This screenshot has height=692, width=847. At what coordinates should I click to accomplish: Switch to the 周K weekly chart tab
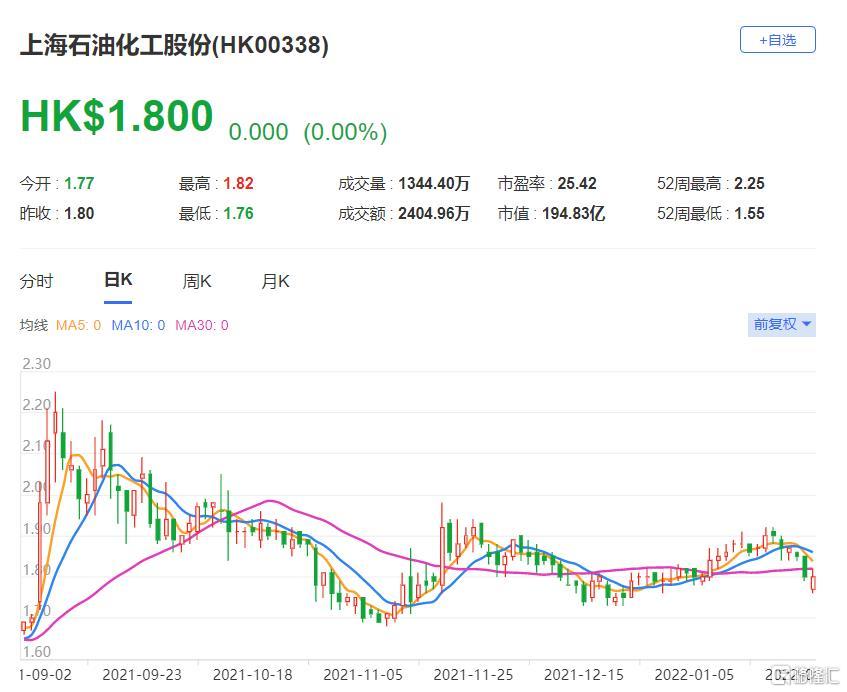(x=196, y=281)
